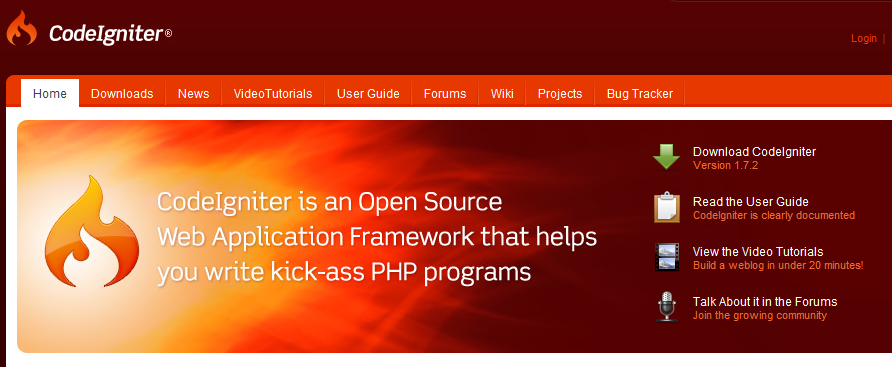Open View the Video Tutorials link
Viewport: 892px width, 367px height.
point(758,252)
